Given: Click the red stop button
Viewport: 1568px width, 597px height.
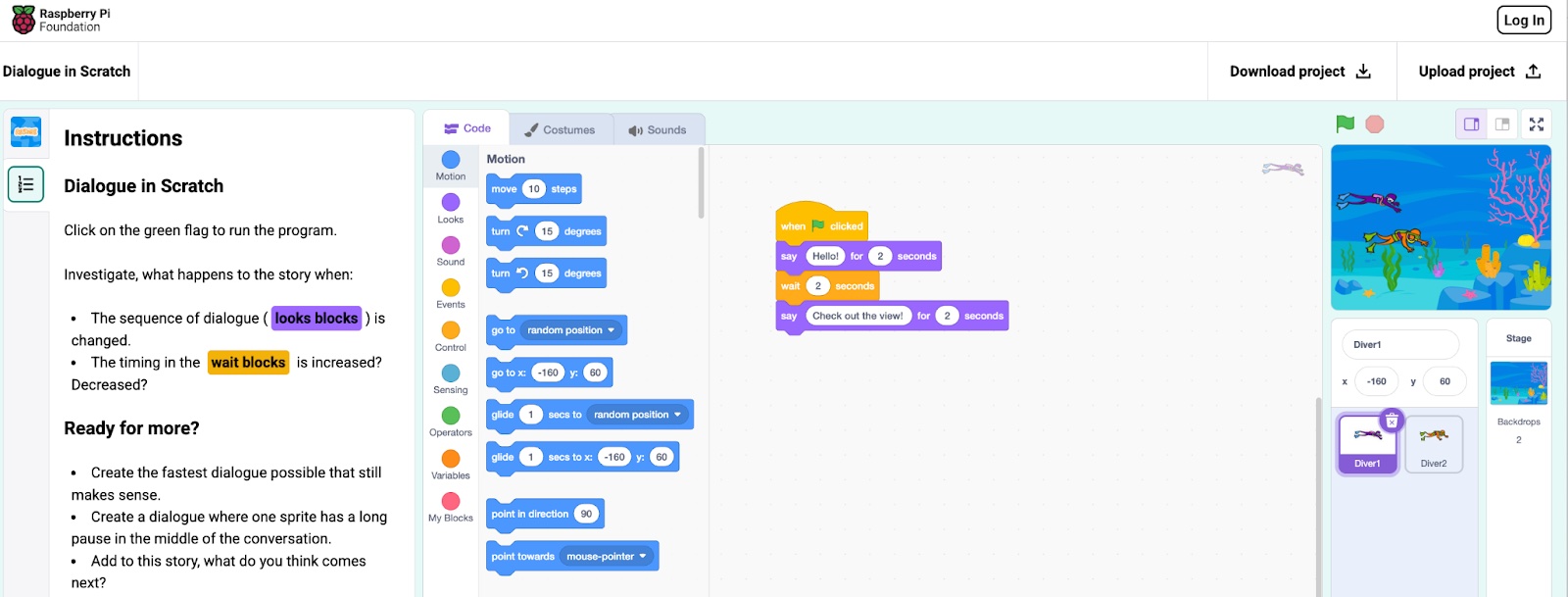Looking at the screenshot, I should pos(1375,124).
